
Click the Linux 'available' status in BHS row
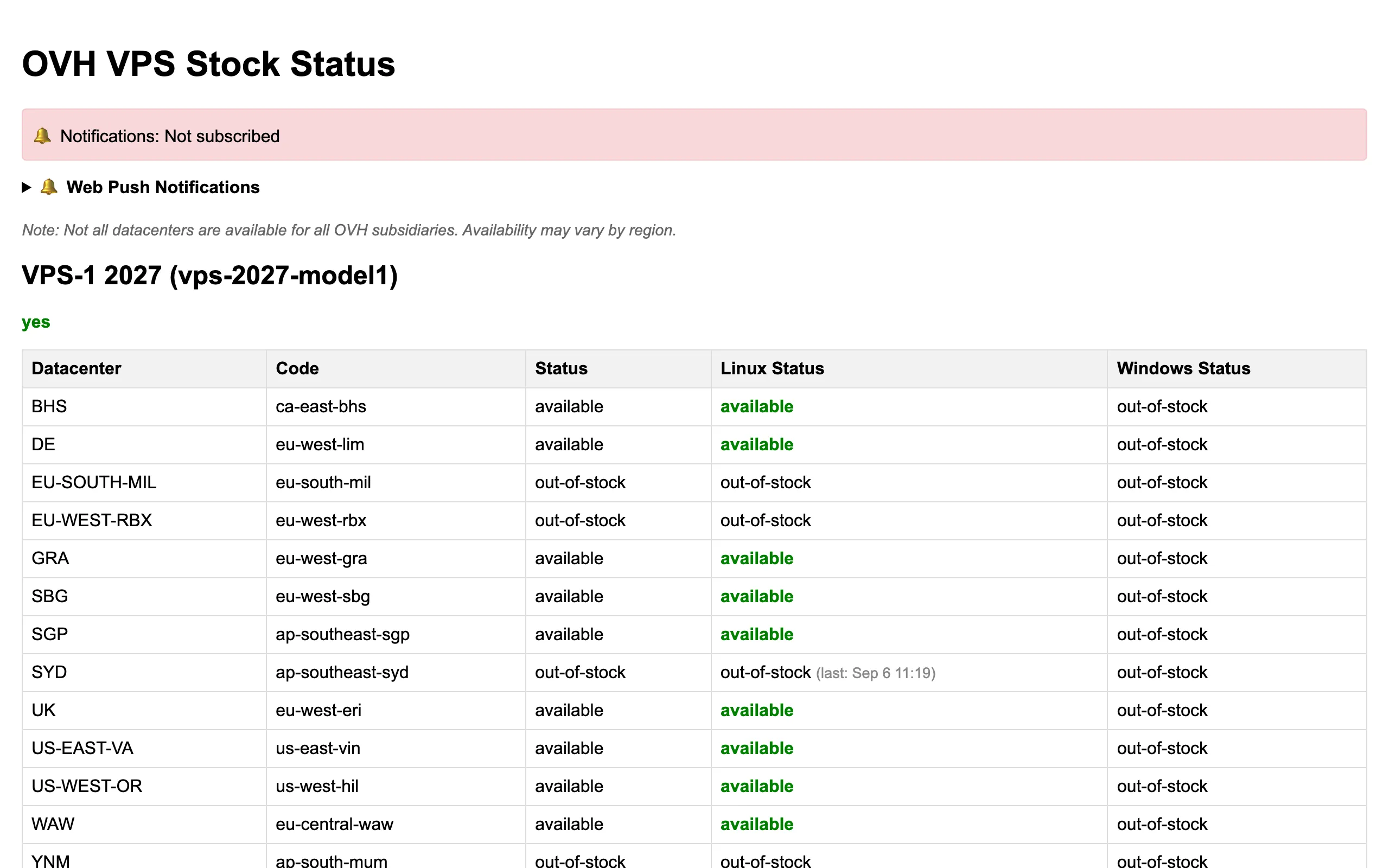coord(756,406)
